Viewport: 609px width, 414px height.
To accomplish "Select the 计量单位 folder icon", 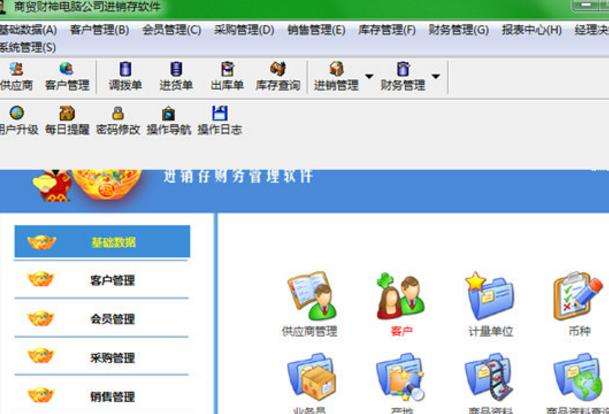I will pyautogui.click(x=491, y=304).
